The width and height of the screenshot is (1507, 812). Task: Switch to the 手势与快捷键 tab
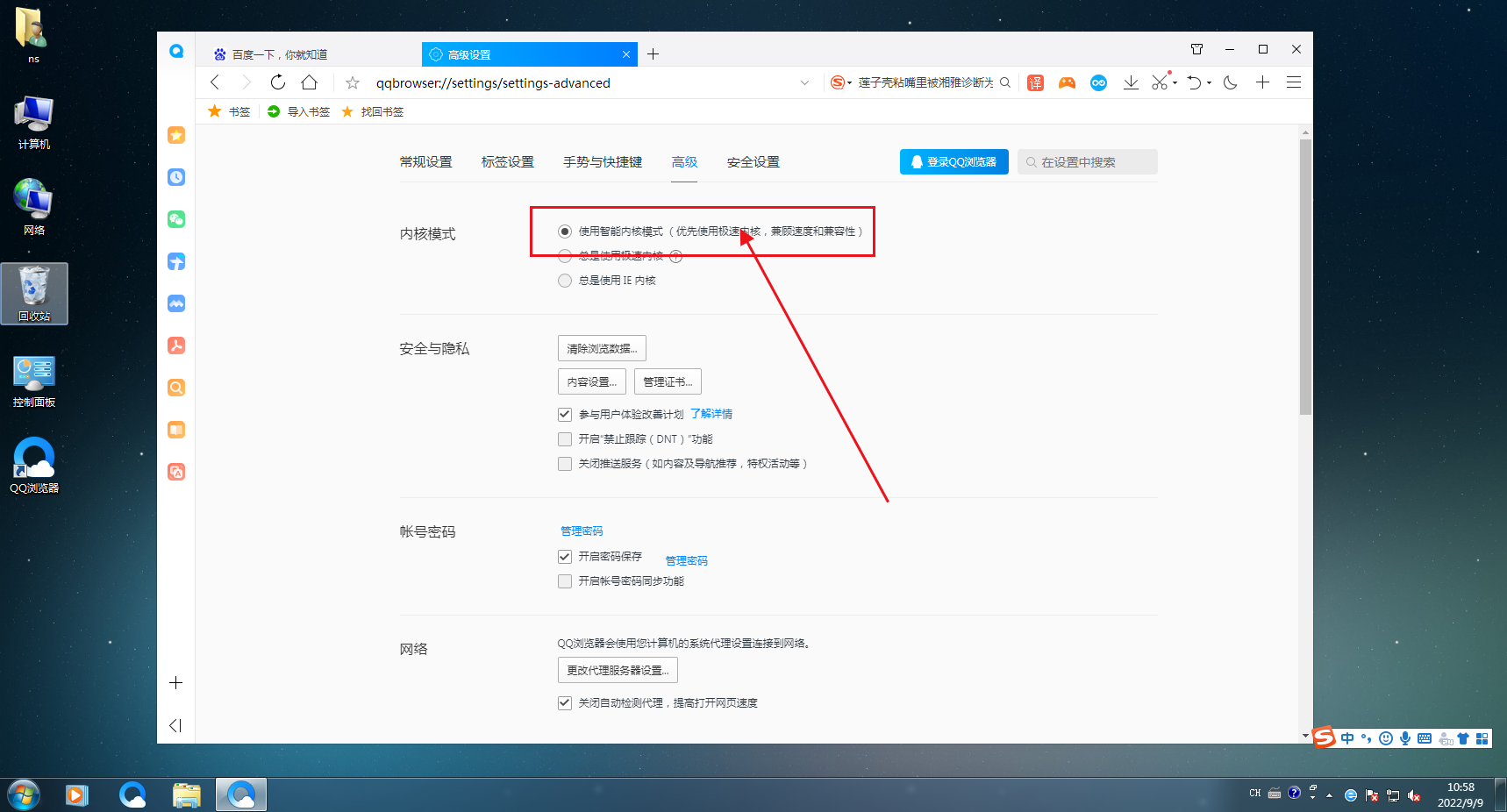point(603,162)
